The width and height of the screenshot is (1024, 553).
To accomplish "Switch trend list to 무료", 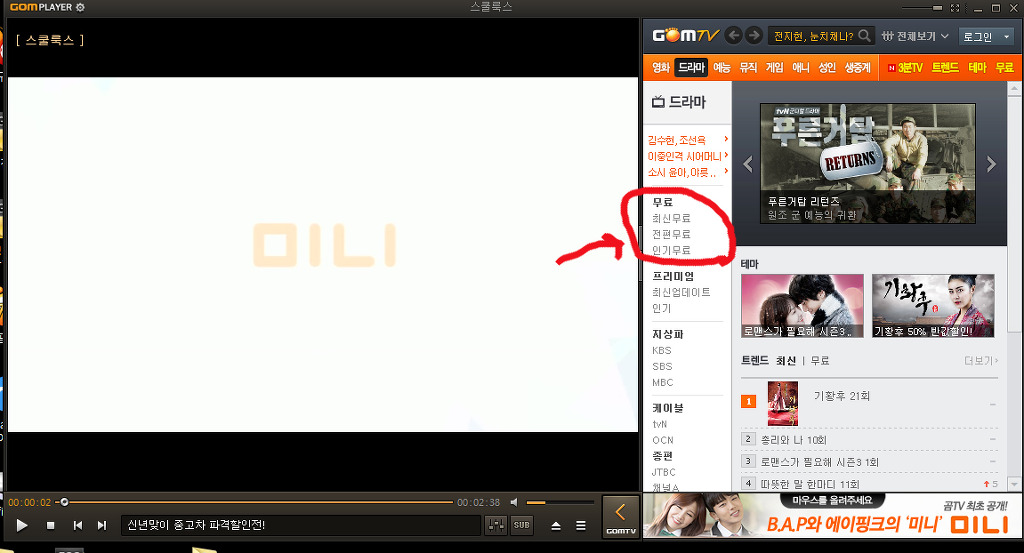I will coord(820,360).
